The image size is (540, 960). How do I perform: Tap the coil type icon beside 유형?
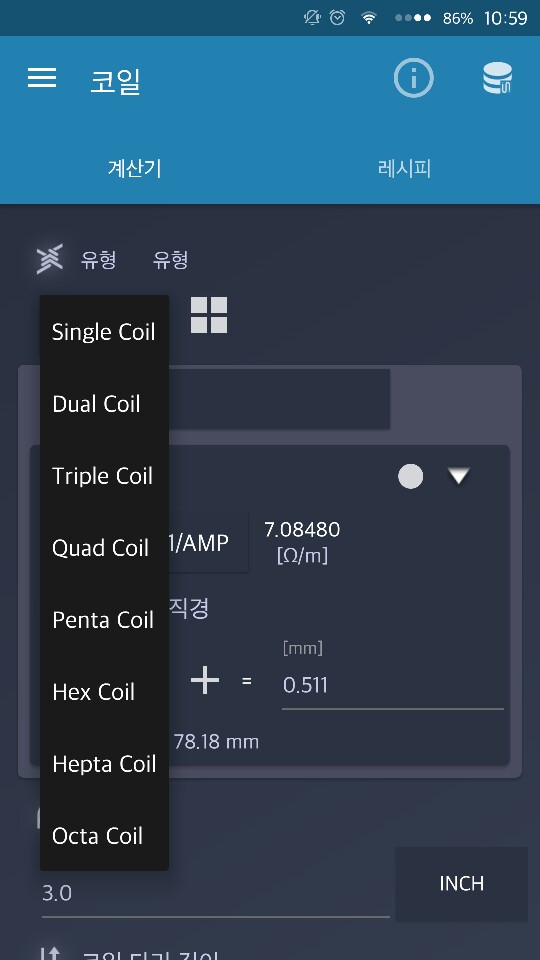(49, 260)
